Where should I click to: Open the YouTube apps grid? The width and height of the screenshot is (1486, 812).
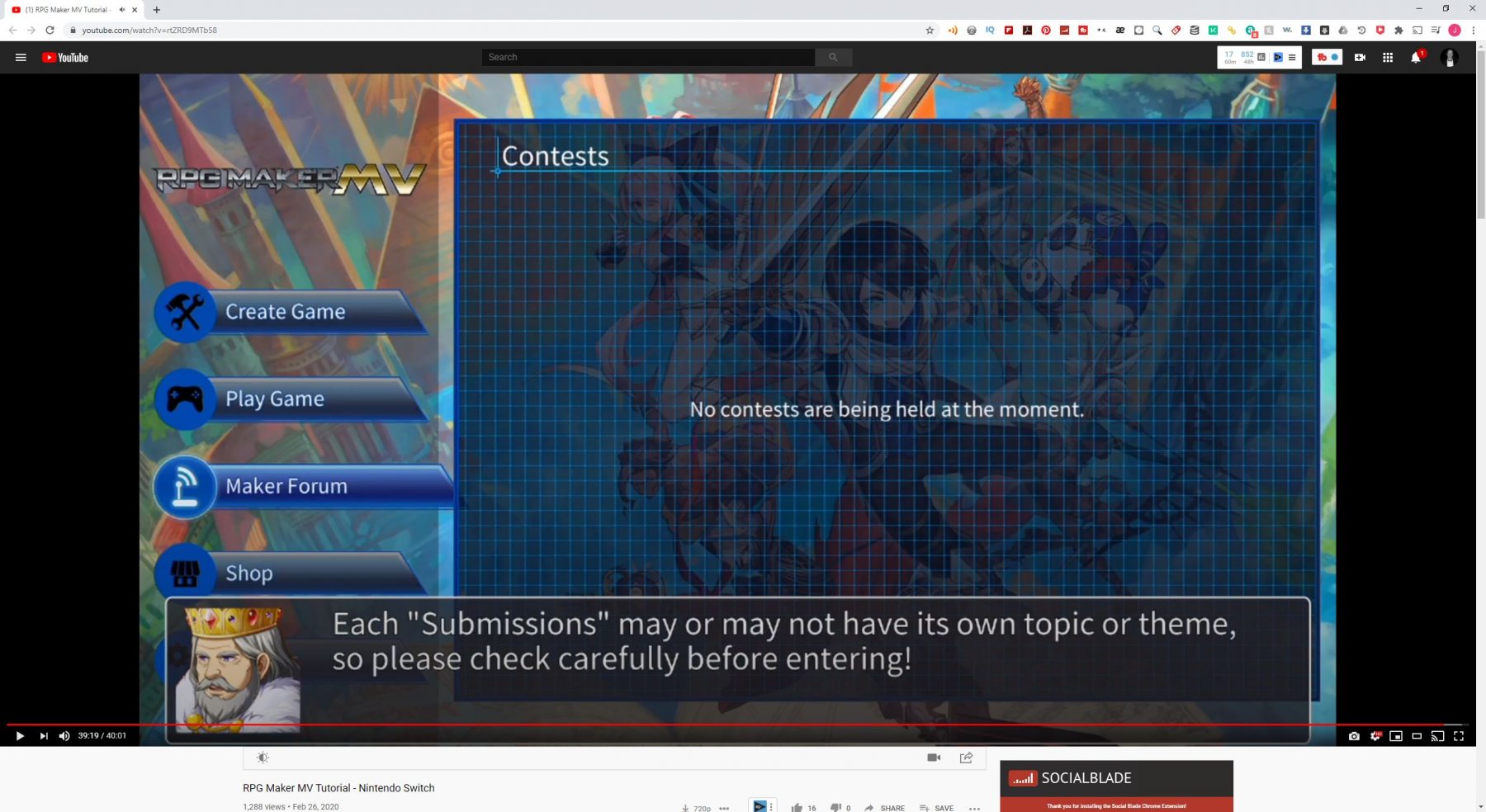1388,57
